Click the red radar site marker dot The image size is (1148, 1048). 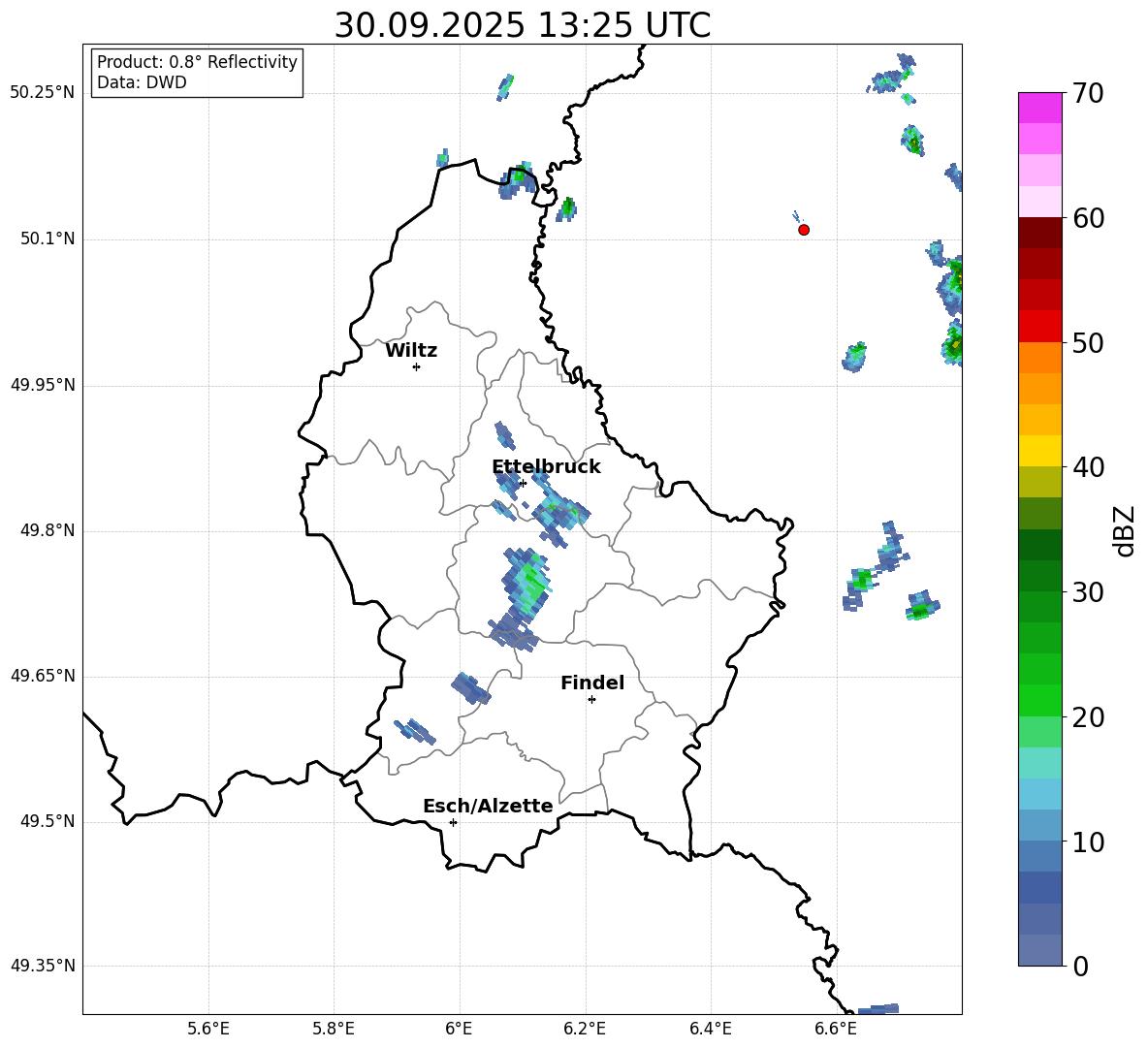pyautogui.click(x=804, y=230)
